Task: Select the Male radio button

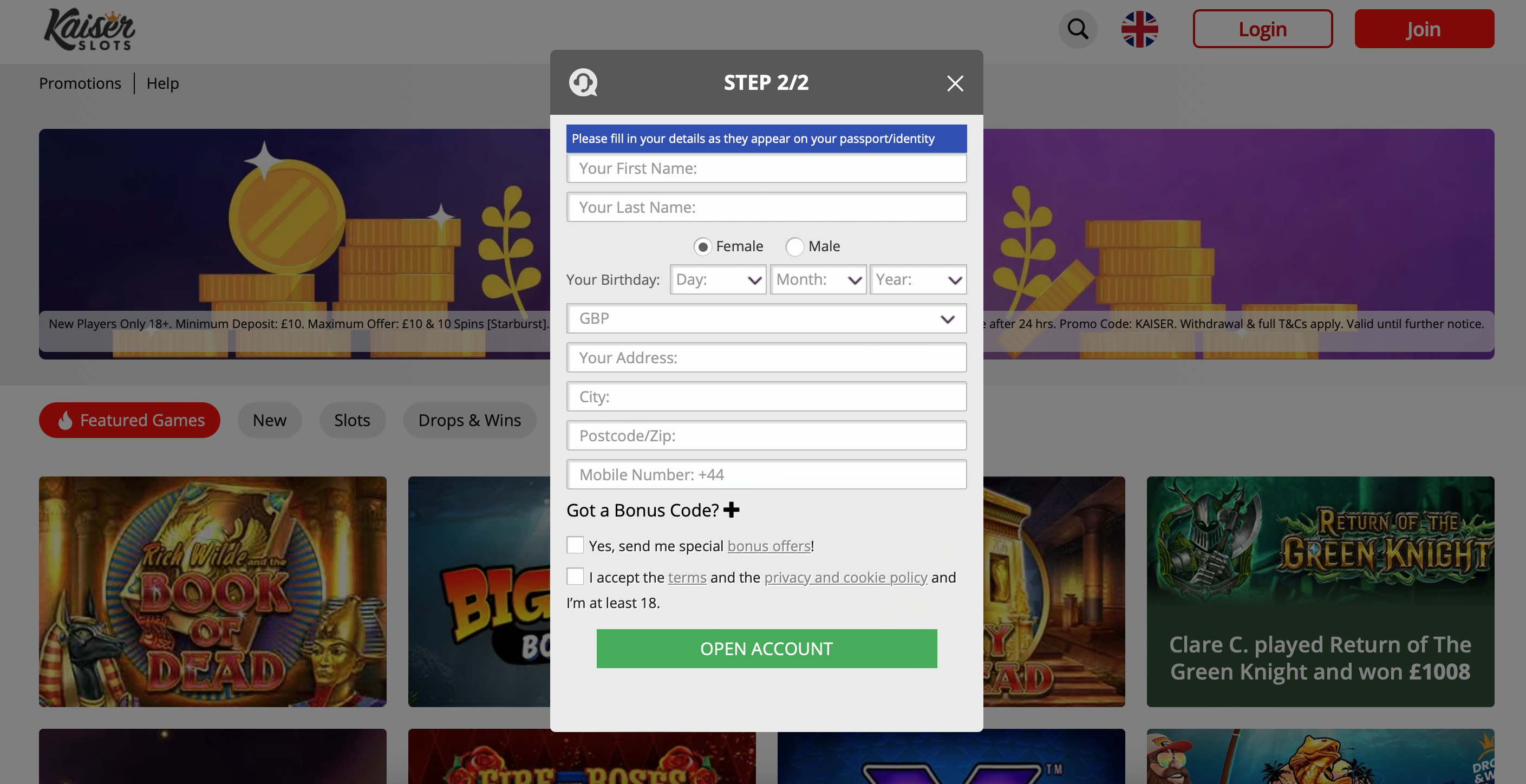Action: (x=794, y=246)
